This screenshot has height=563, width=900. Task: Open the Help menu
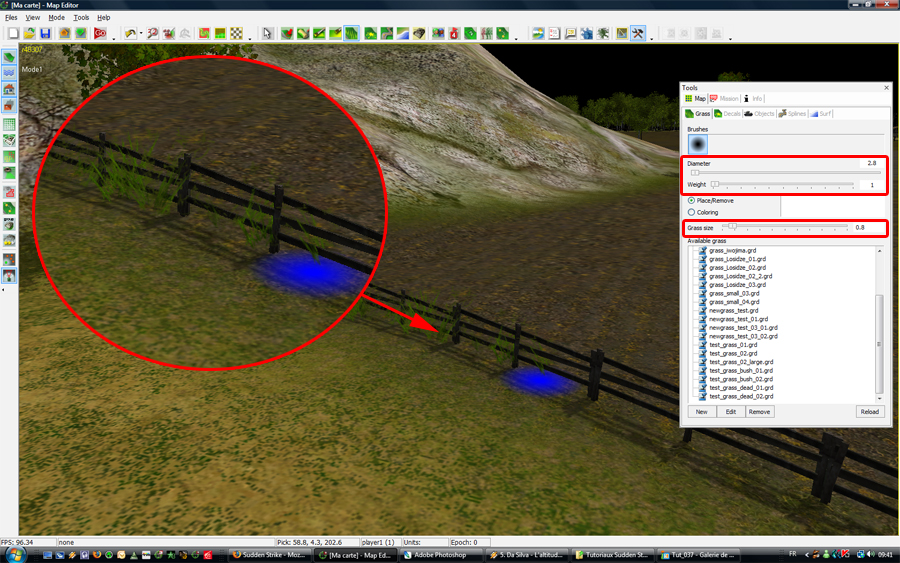click(103, 17)
